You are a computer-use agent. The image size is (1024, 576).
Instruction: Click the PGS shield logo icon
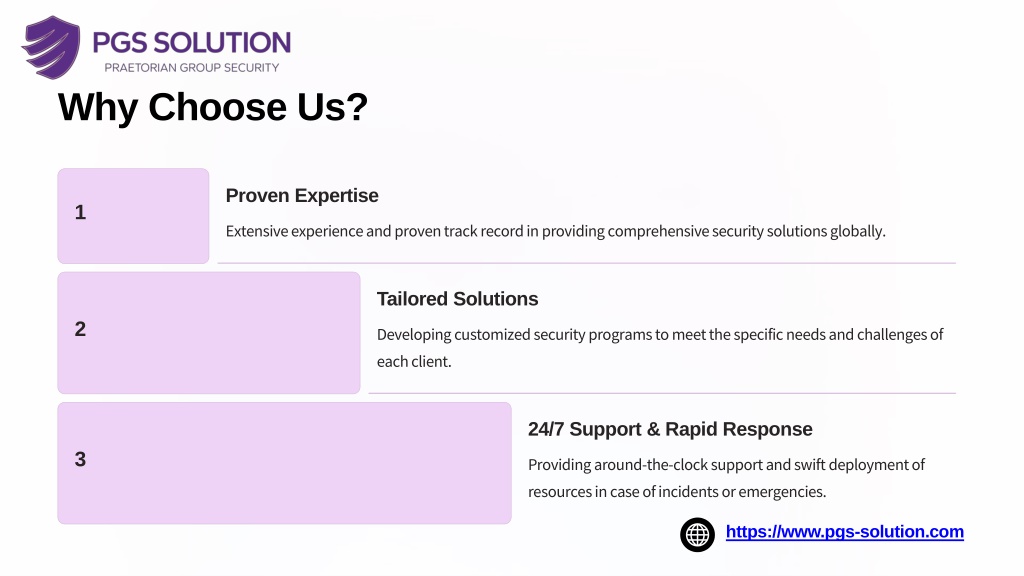(x=51, y=48)
